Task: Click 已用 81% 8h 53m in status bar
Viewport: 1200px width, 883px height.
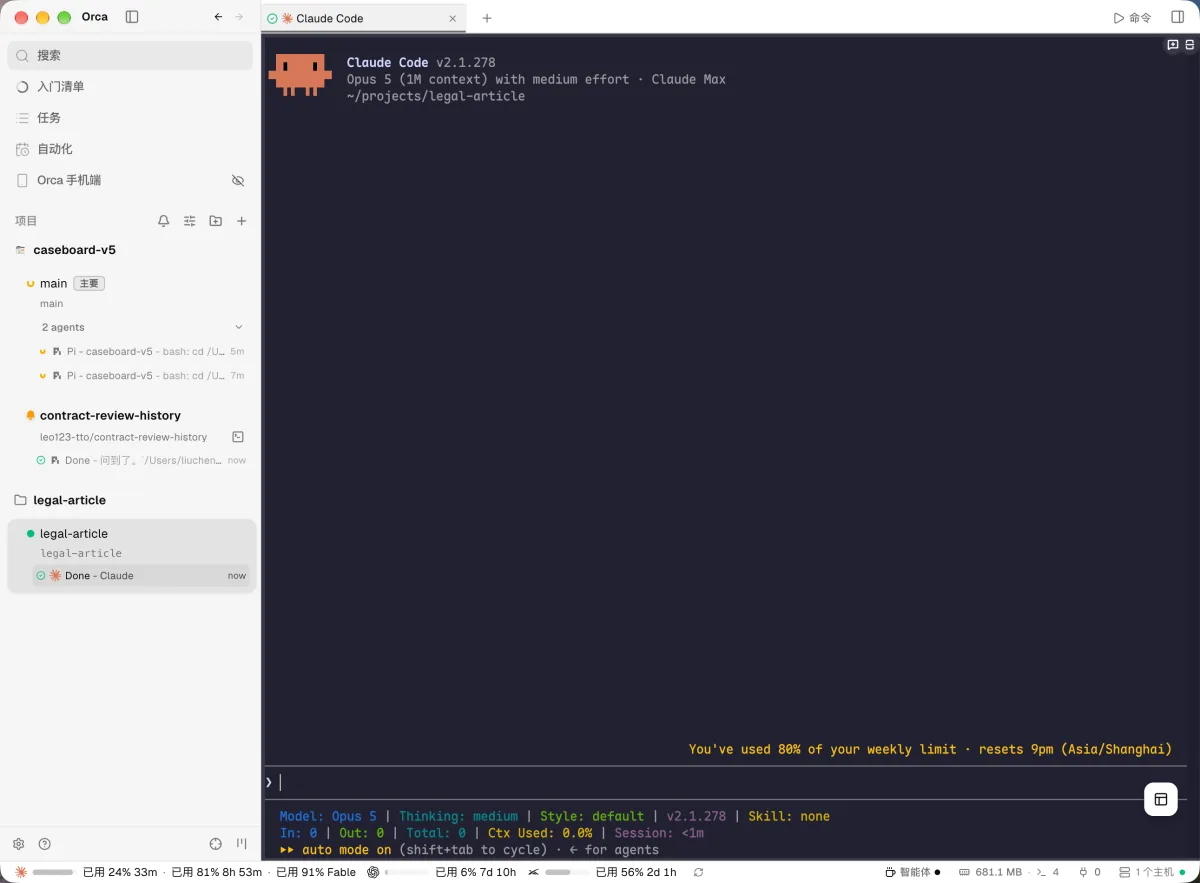Action: click(217, 872)
